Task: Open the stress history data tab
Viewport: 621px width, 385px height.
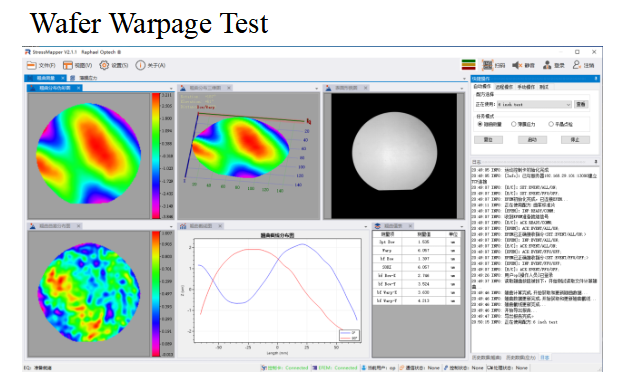Action: coord(521,357)
